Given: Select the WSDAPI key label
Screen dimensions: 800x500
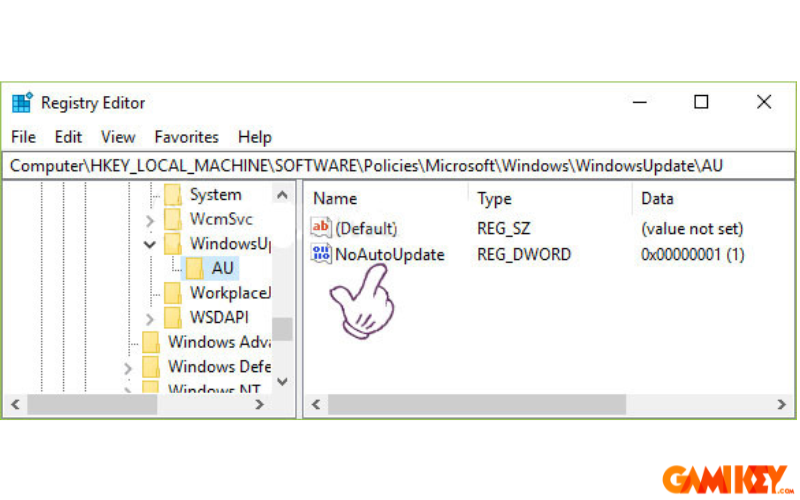Looking at the screenshot, I should 219,317.
